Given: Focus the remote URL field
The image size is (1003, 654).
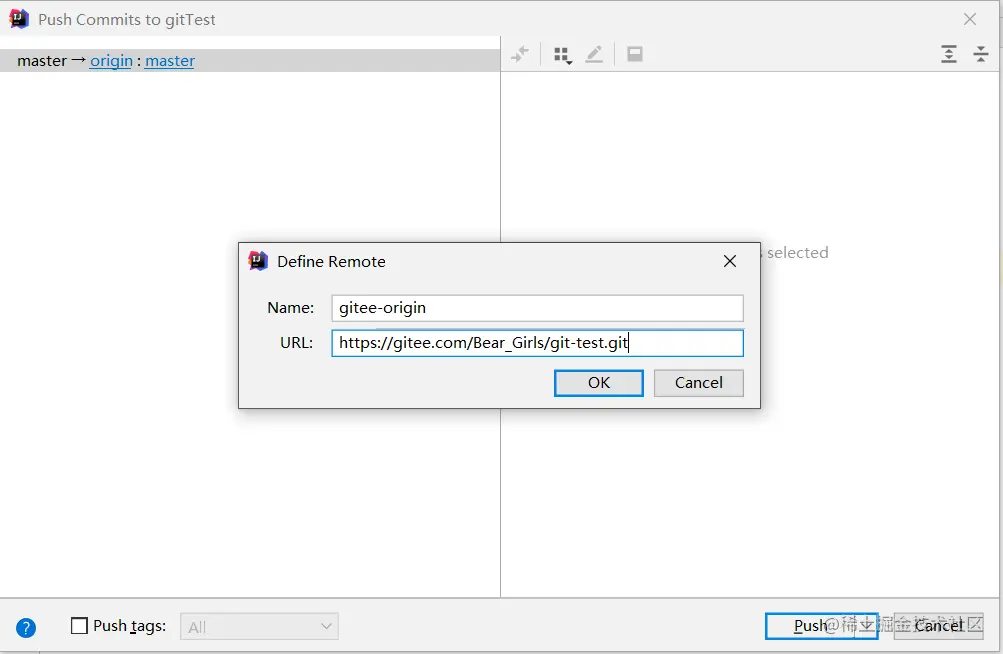Looking at the screenshot, I should (x=537, y=343).
